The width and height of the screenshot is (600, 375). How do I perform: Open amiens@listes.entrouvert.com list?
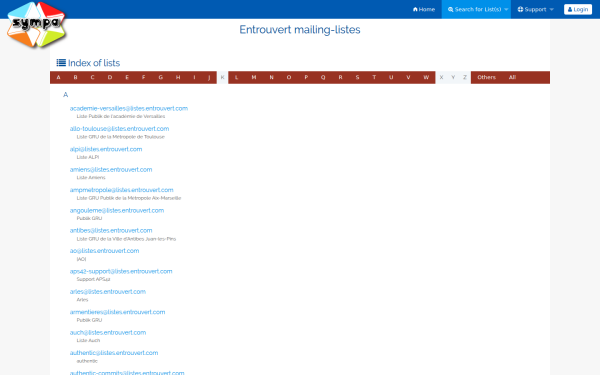coord(111,170)
